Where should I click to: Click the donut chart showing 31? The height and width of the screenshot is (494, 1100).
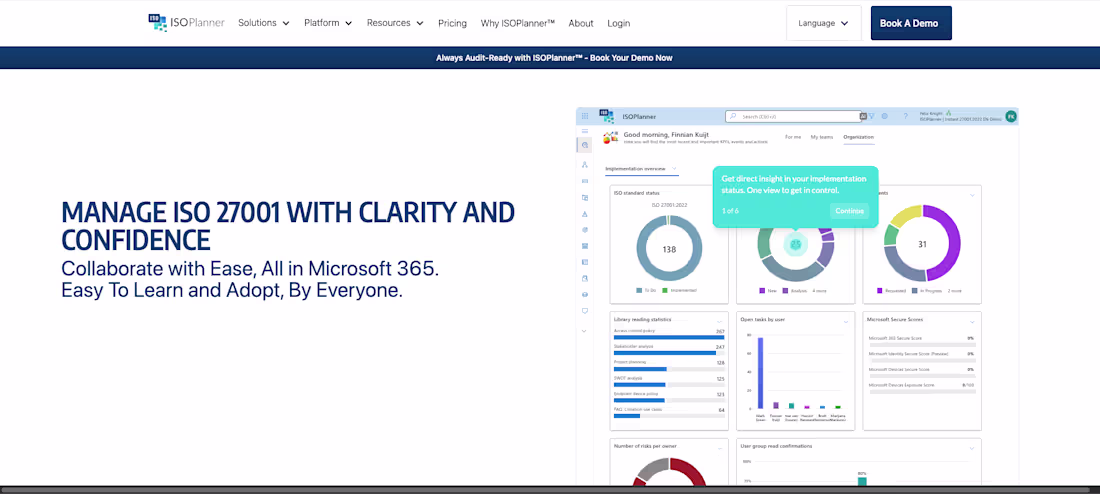pyautogui.click(x=923, y=243)
